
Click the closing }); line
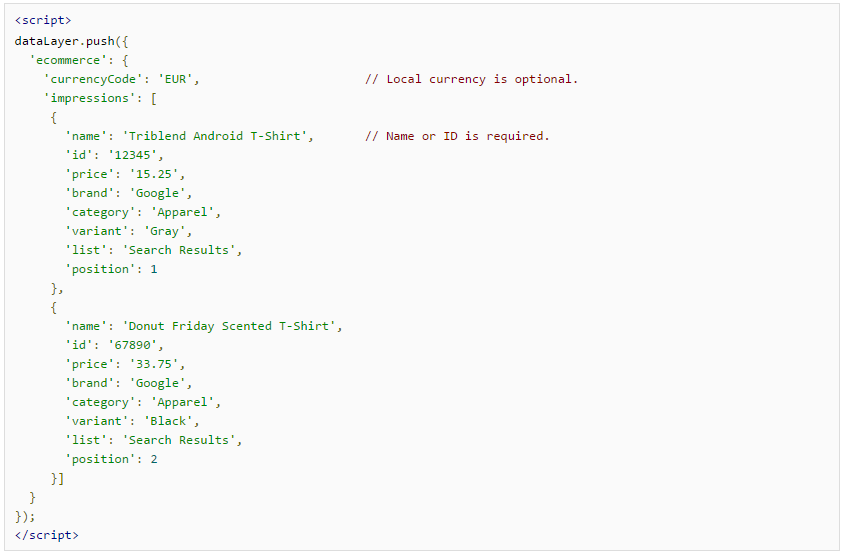coord(25,516)
